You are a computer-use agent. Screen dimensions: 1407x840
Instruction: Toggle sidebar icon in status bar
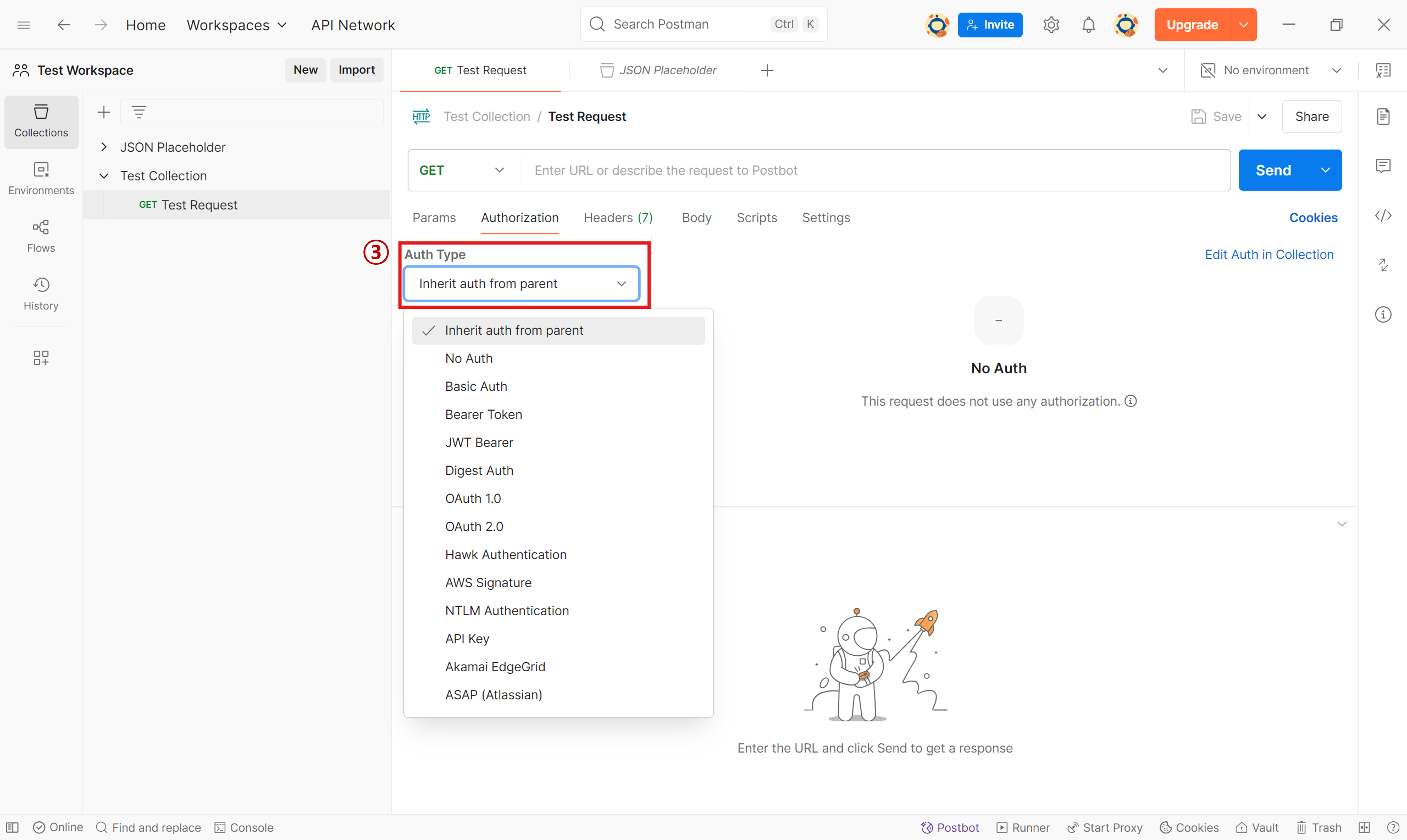coord(13,827)
